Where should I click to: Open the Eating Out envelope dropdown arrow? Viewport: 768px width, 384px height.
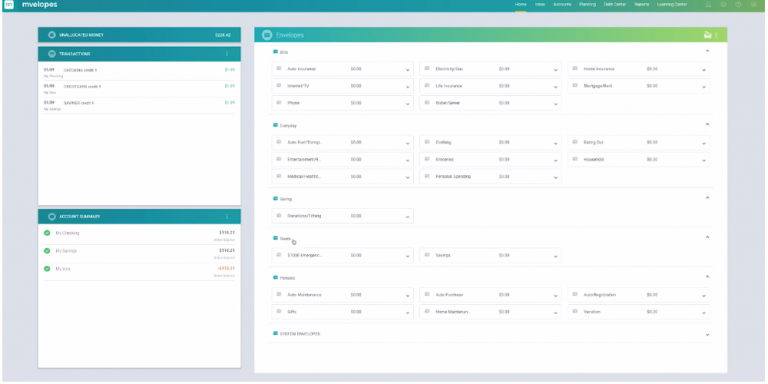704,144
